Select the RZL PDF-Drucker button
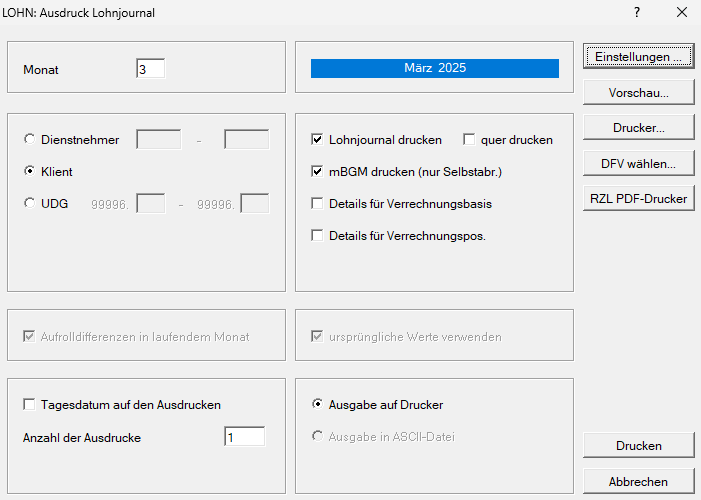Screen dimensions: 701x500 638,199
